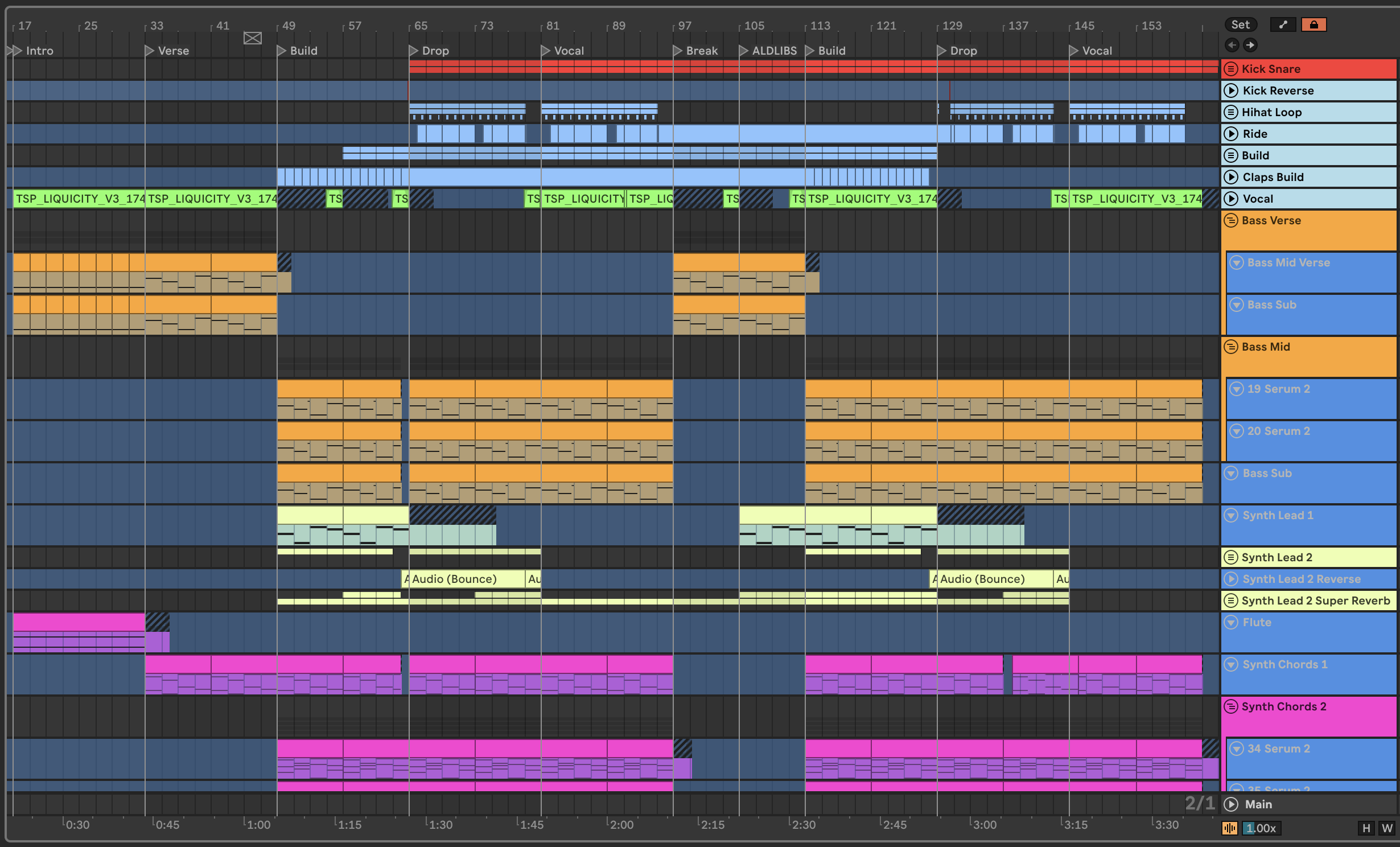The width and height of the screenshot is (1400, 847).
Task: Toggle the orange waveform zoom icon
Action: 1229,828
